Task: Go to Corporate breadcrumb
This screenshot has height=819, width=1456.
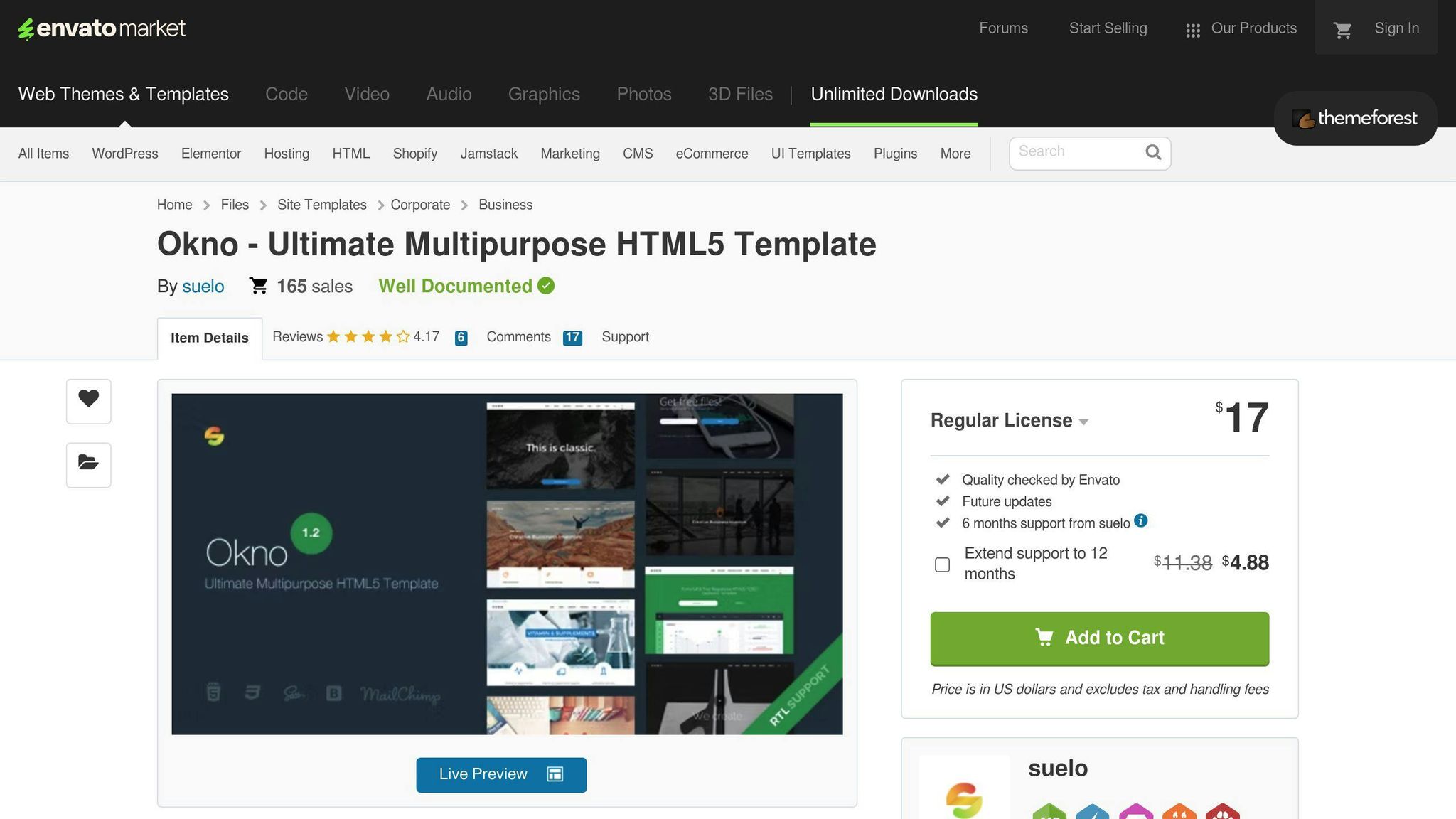Action: point(420,205)
